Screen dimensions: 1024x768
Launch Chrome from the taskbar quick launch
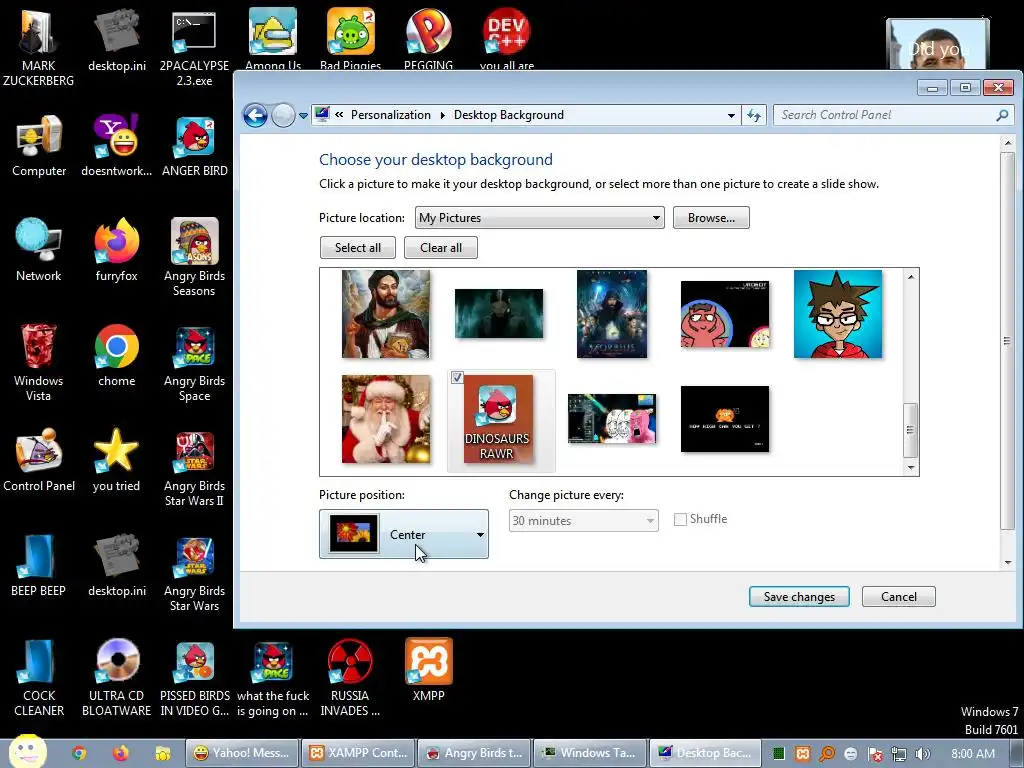(x=79, y=753)
